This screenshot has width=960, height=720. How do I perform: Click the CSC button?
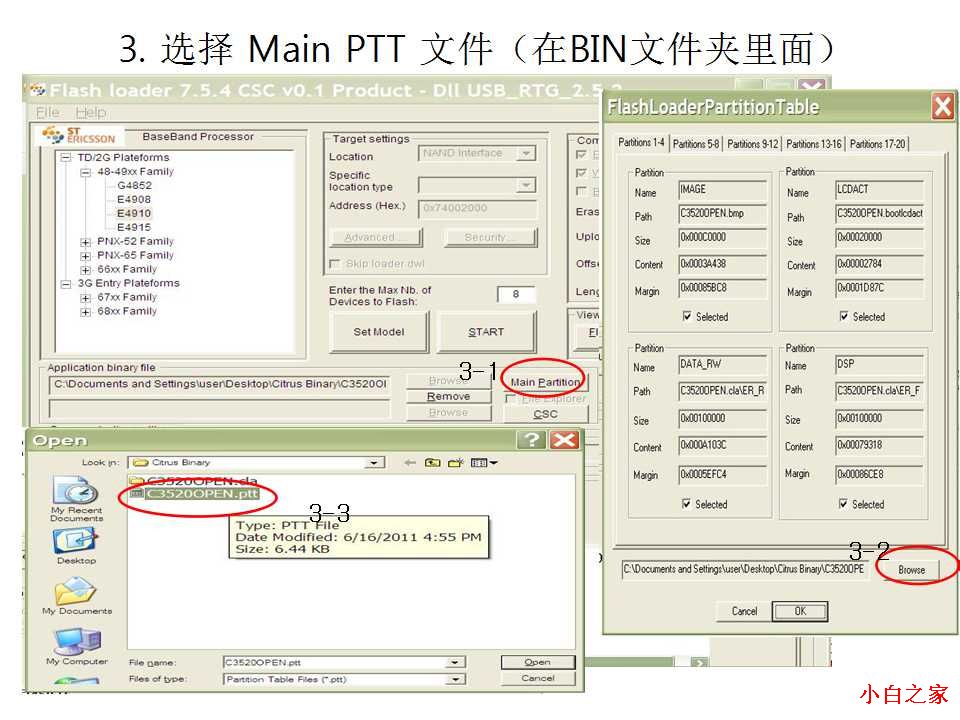pyautogui.click(x=546, y=414)
